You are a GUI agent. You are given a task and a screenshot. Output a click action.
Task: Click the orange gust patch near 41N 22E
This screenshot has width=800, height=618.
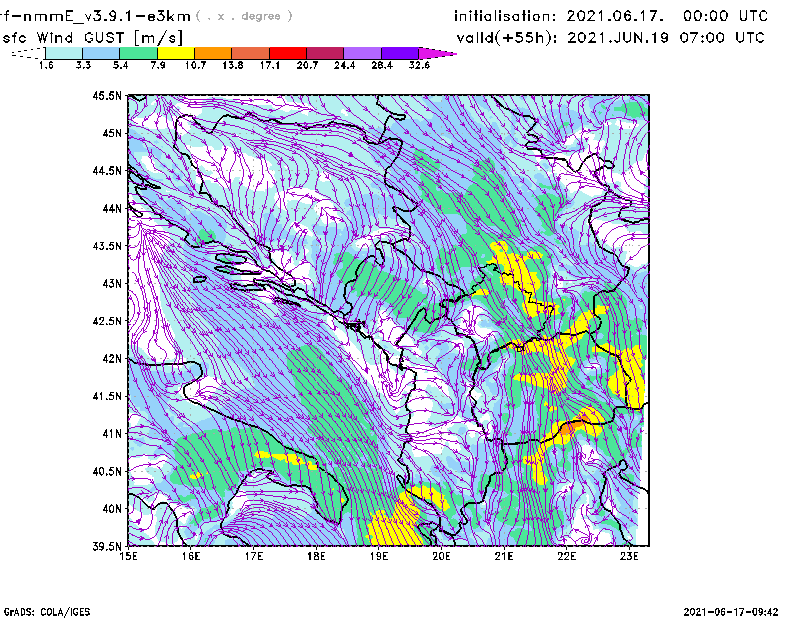571,426
